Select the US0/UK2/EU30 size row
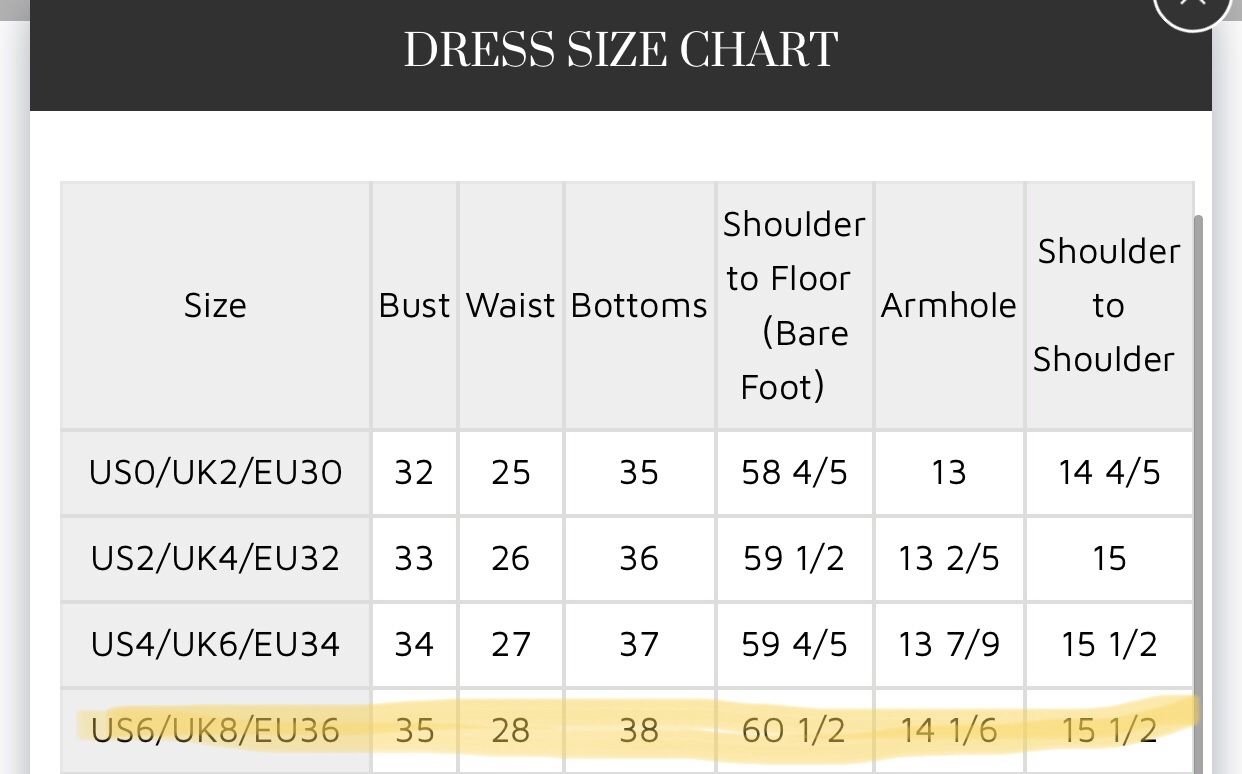The image size is (1242, 774). [627, 472]
